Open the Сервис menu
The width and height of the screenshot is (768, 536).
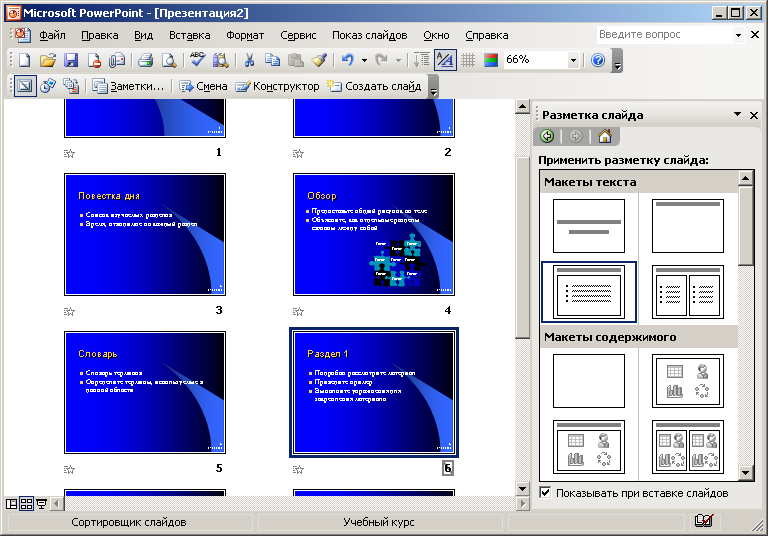[298, 35]
